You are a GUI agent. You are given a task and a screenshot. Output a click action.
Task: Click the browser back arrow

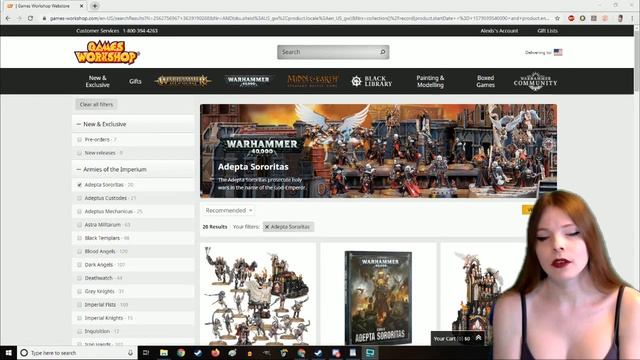[8, 18]
